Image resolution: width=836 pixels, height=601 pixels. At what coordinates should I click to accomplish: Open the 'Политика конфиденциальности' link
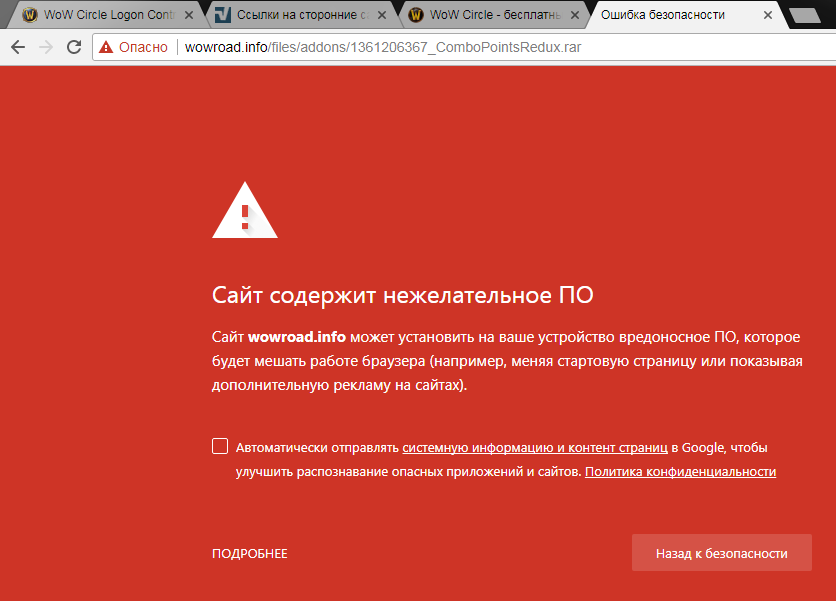point(680,472)
